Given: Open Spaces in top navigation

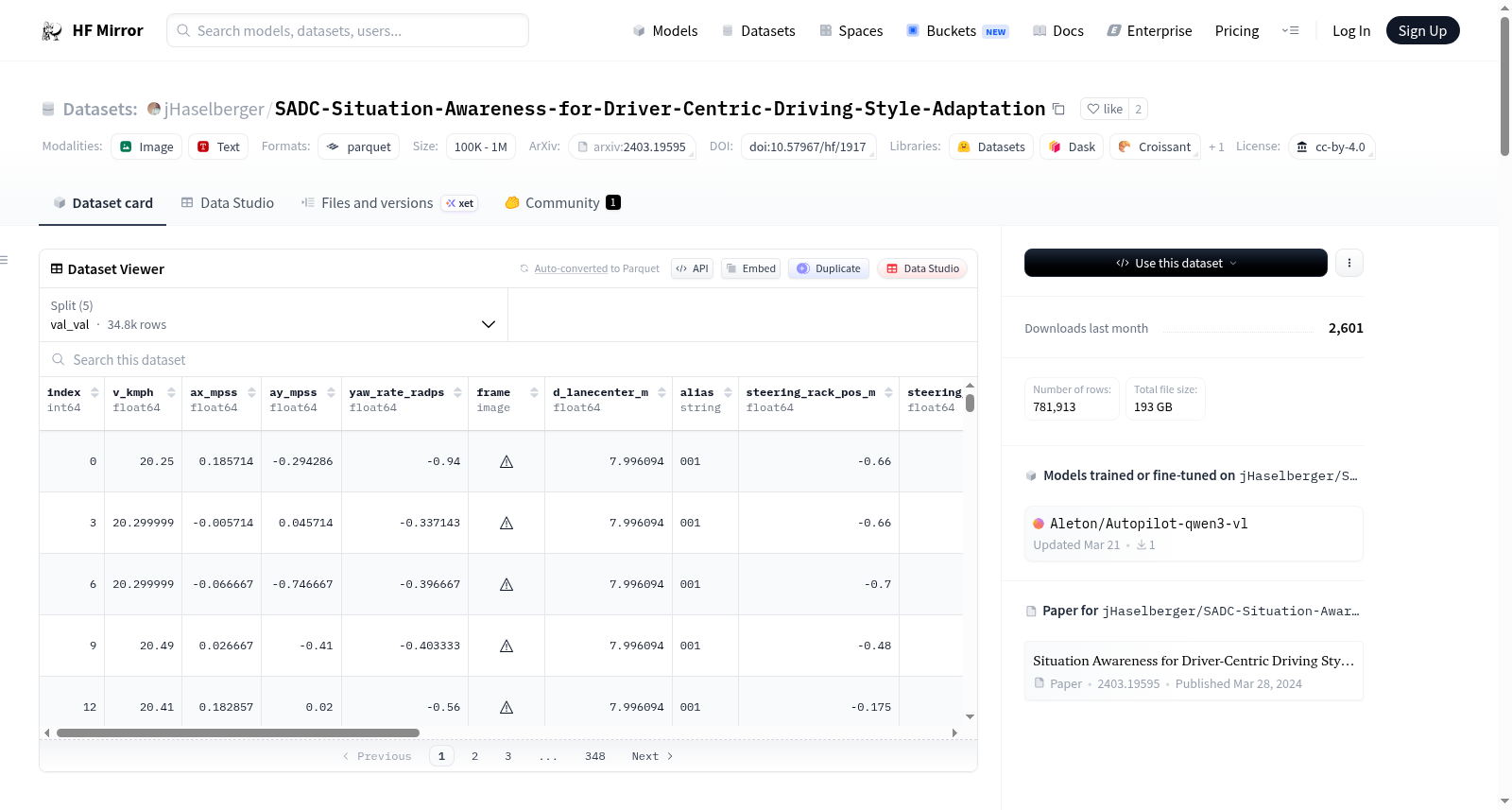Looking at the screenshot, I should tap(851, 30).
